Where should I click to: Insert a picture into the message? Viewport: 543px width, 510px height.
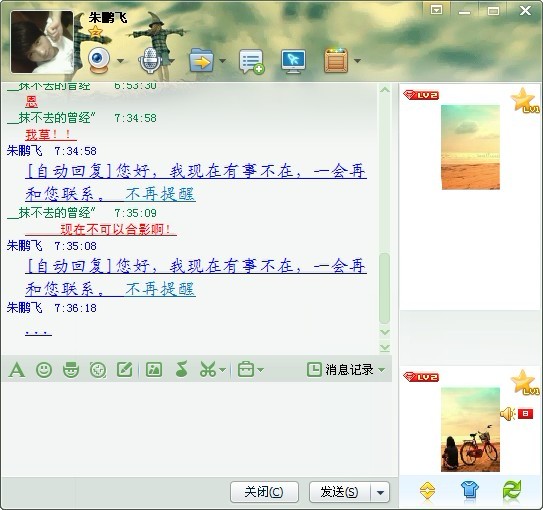[x=154, y=369]
